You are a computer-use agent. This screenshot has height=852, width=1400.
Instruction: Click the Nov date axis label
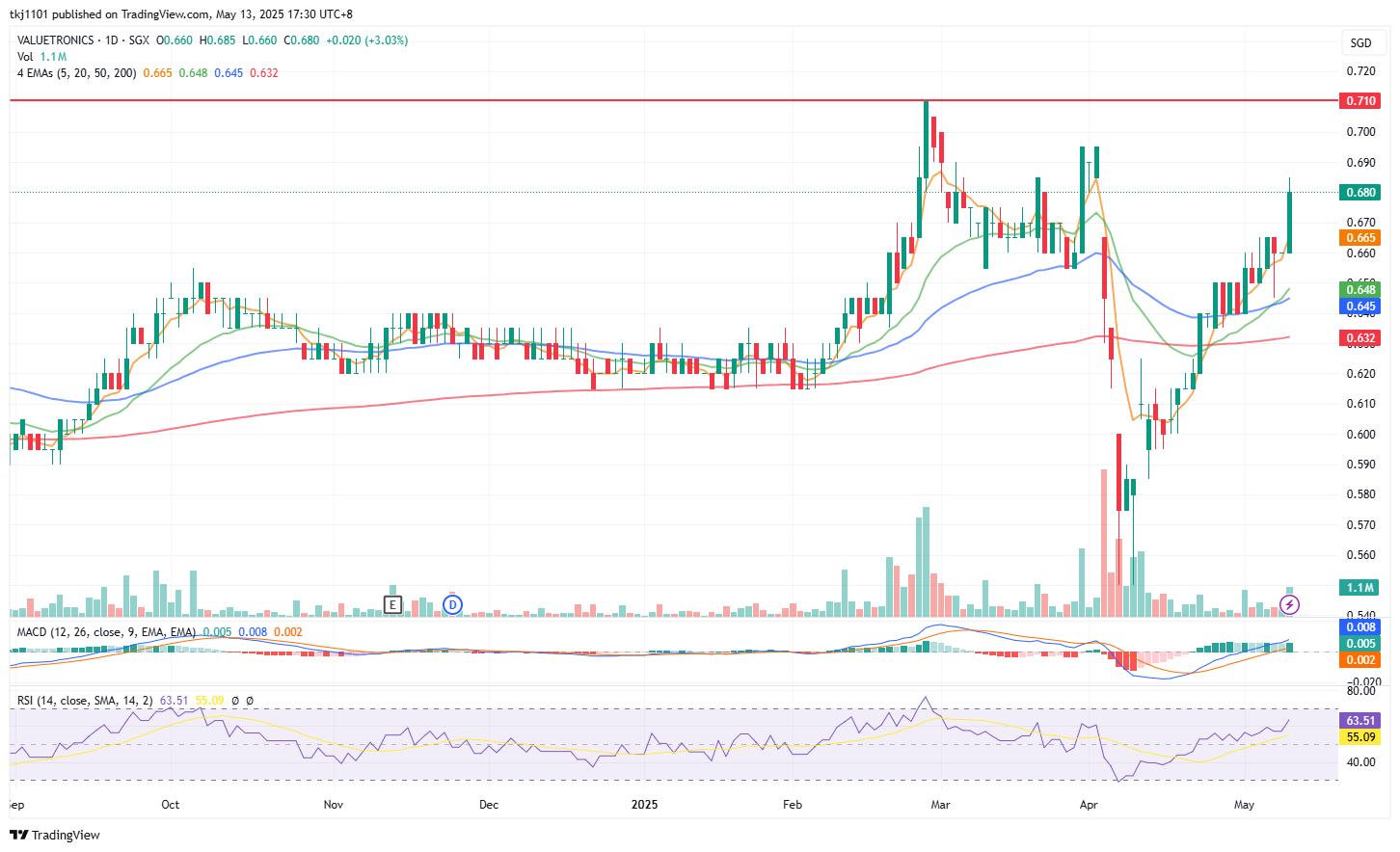333,804
